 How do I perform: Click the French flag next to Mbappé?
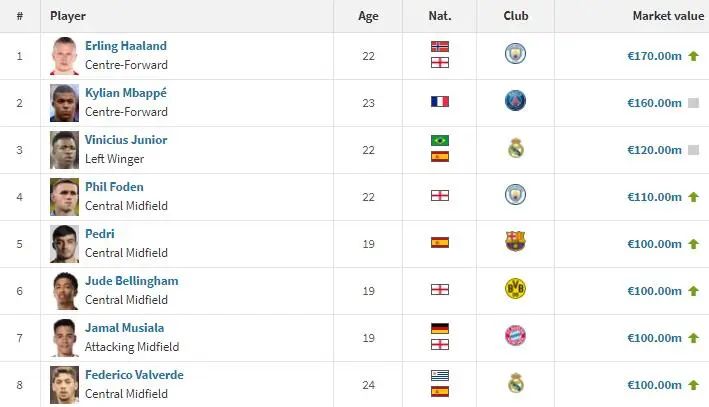(440, 102)
